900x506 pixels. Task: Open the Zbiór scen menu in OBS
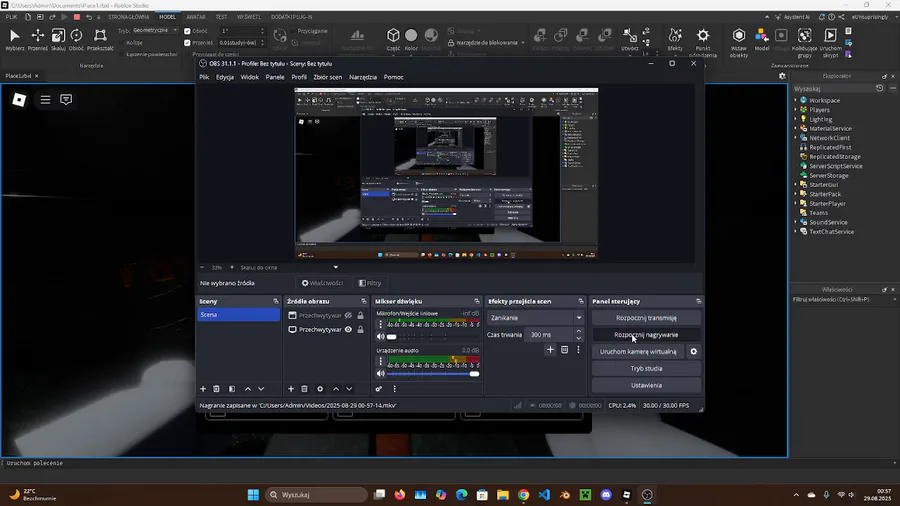point(327,77)
